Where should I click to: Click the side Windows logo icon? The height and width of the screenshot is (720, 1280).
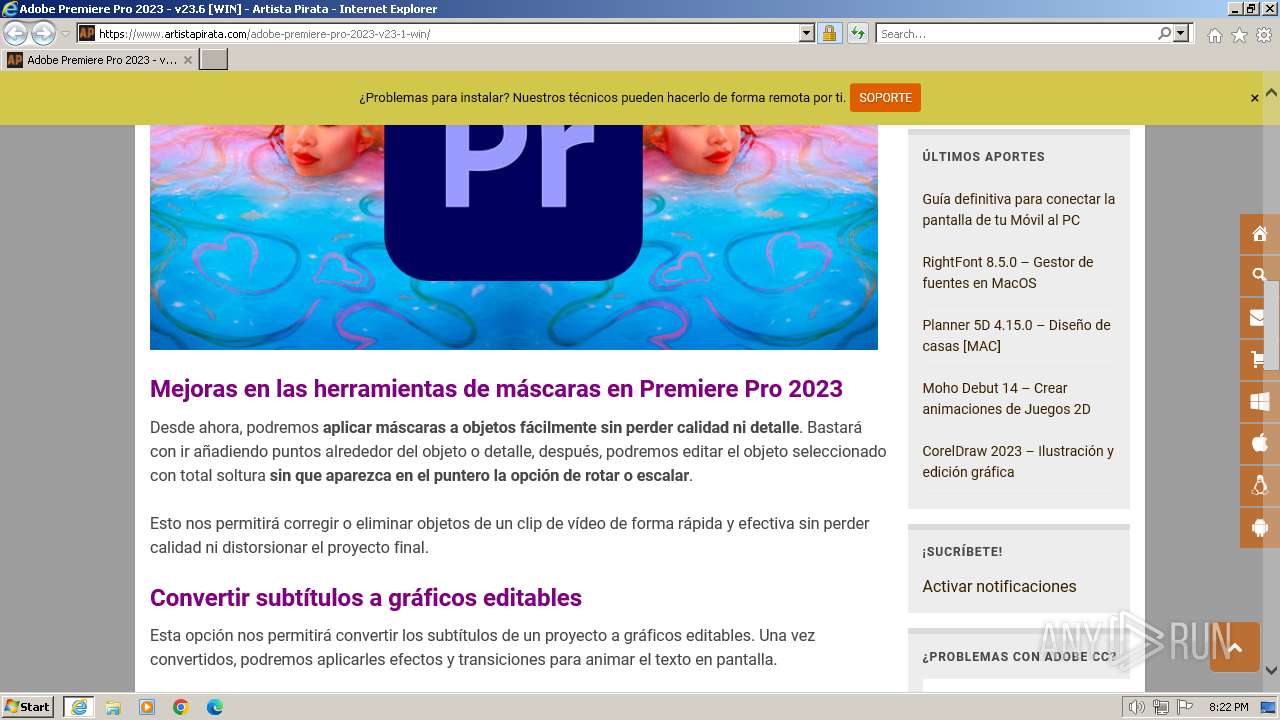pyautogui.click(x=1259, y=402)
